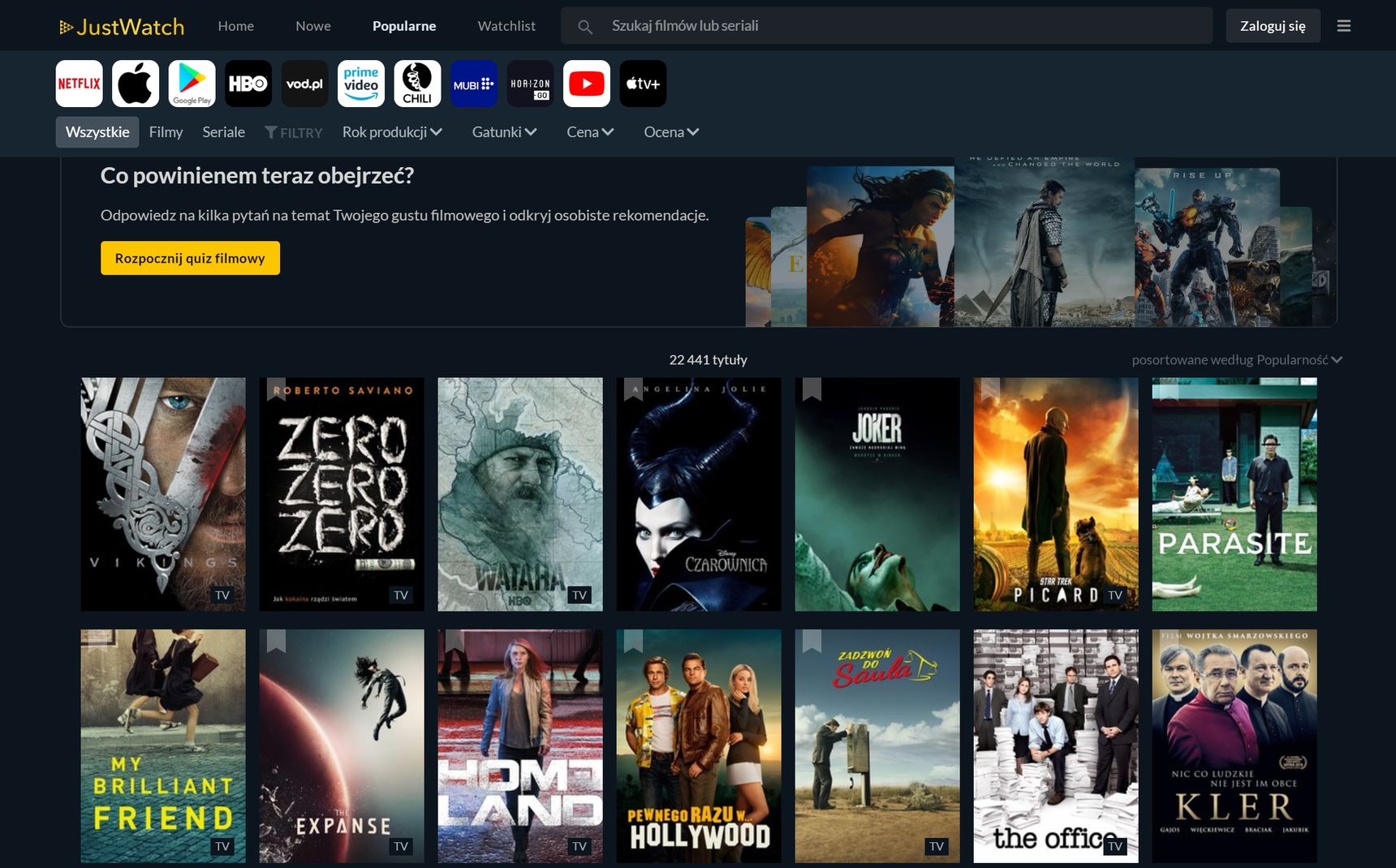Filter by vod.pl provider icon

pyautogui.click(x=305, y=84)
